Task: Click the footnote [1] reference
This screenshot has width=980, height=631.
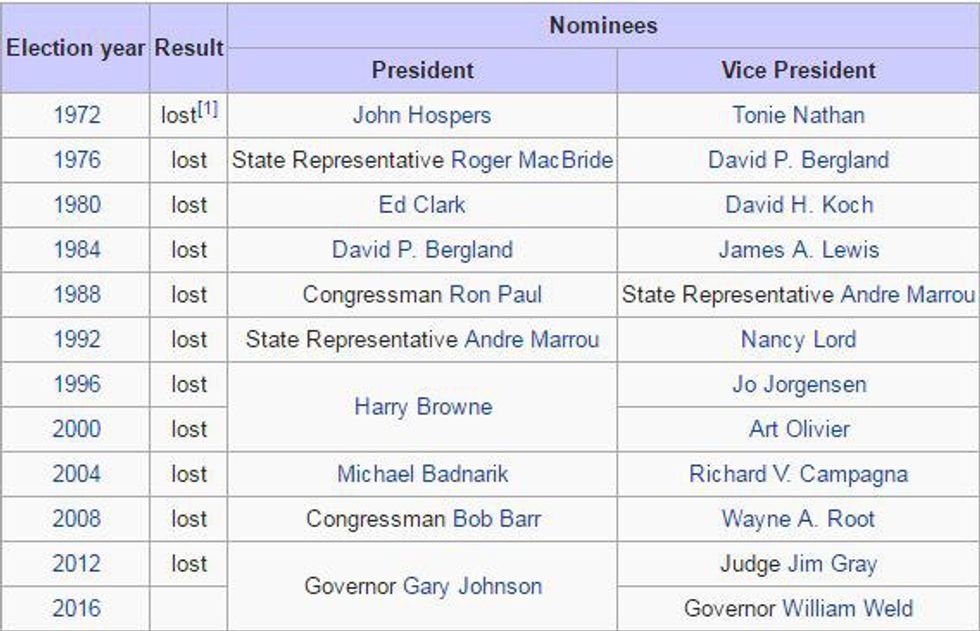Action: coord(207,109)
